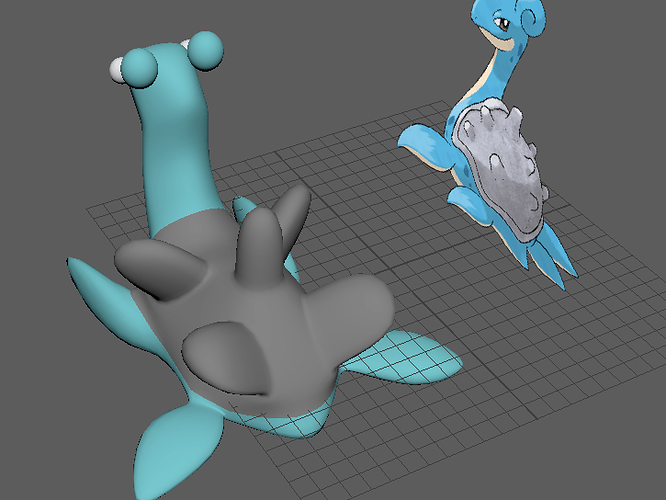
Task: Select the Lapras reference image plane
Action: click(488, 144)
